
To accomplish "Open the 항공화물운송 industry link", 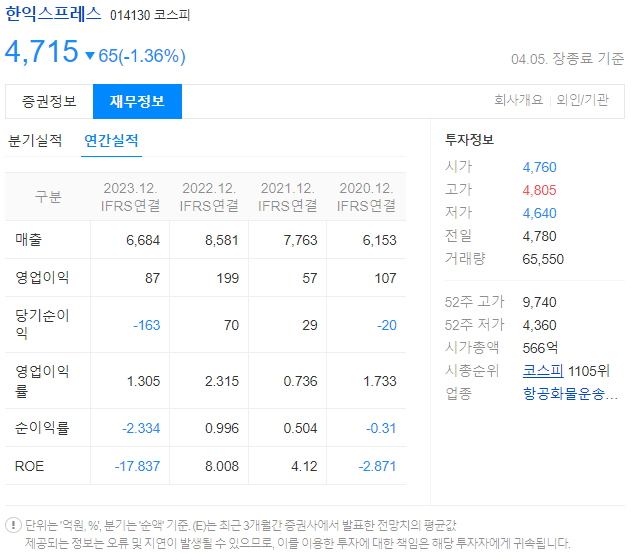I will coord(570,393).
